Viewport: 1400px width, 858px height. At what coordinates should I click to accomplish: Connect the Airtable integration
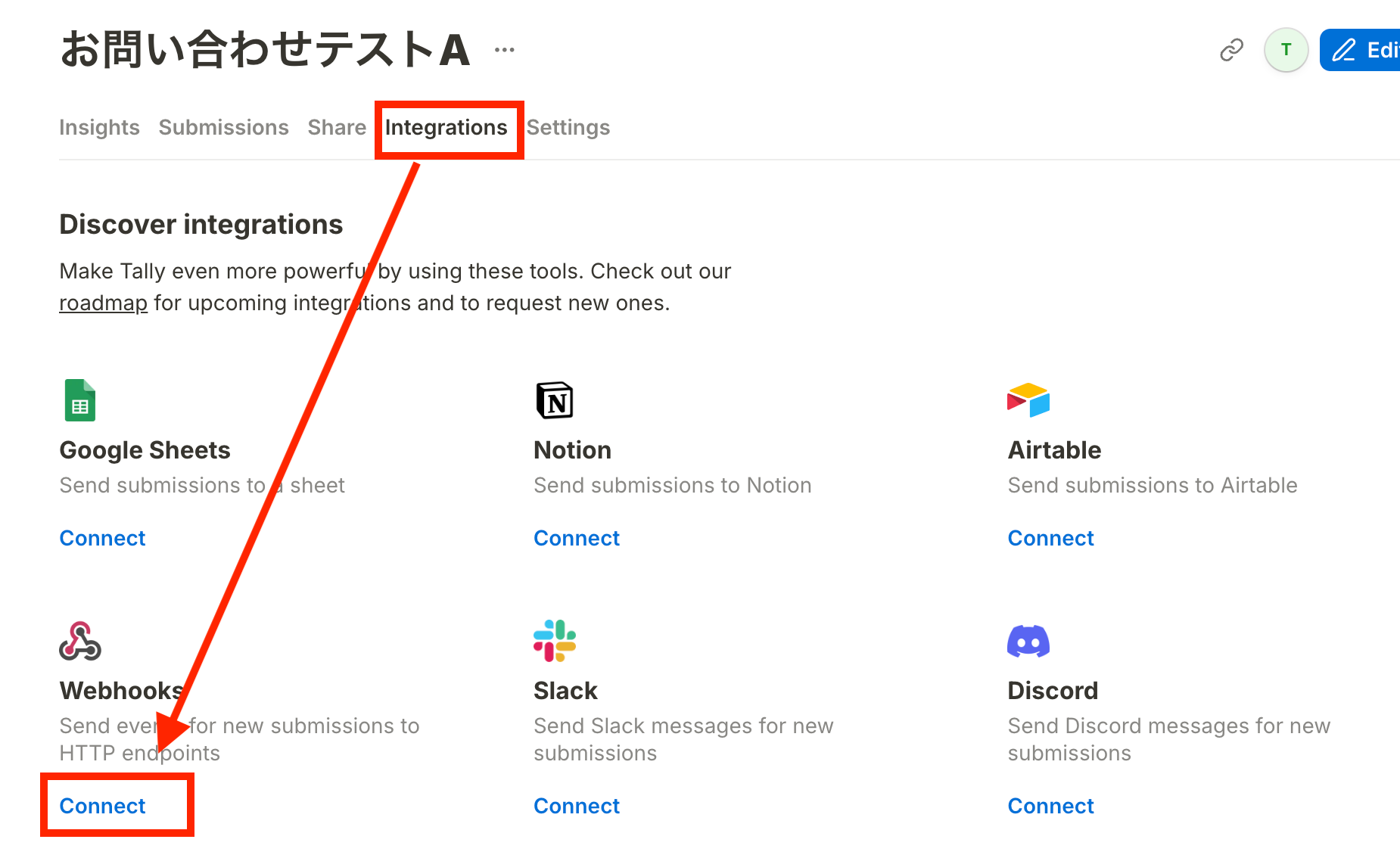pyautogui.click(x=1050, y=538)
